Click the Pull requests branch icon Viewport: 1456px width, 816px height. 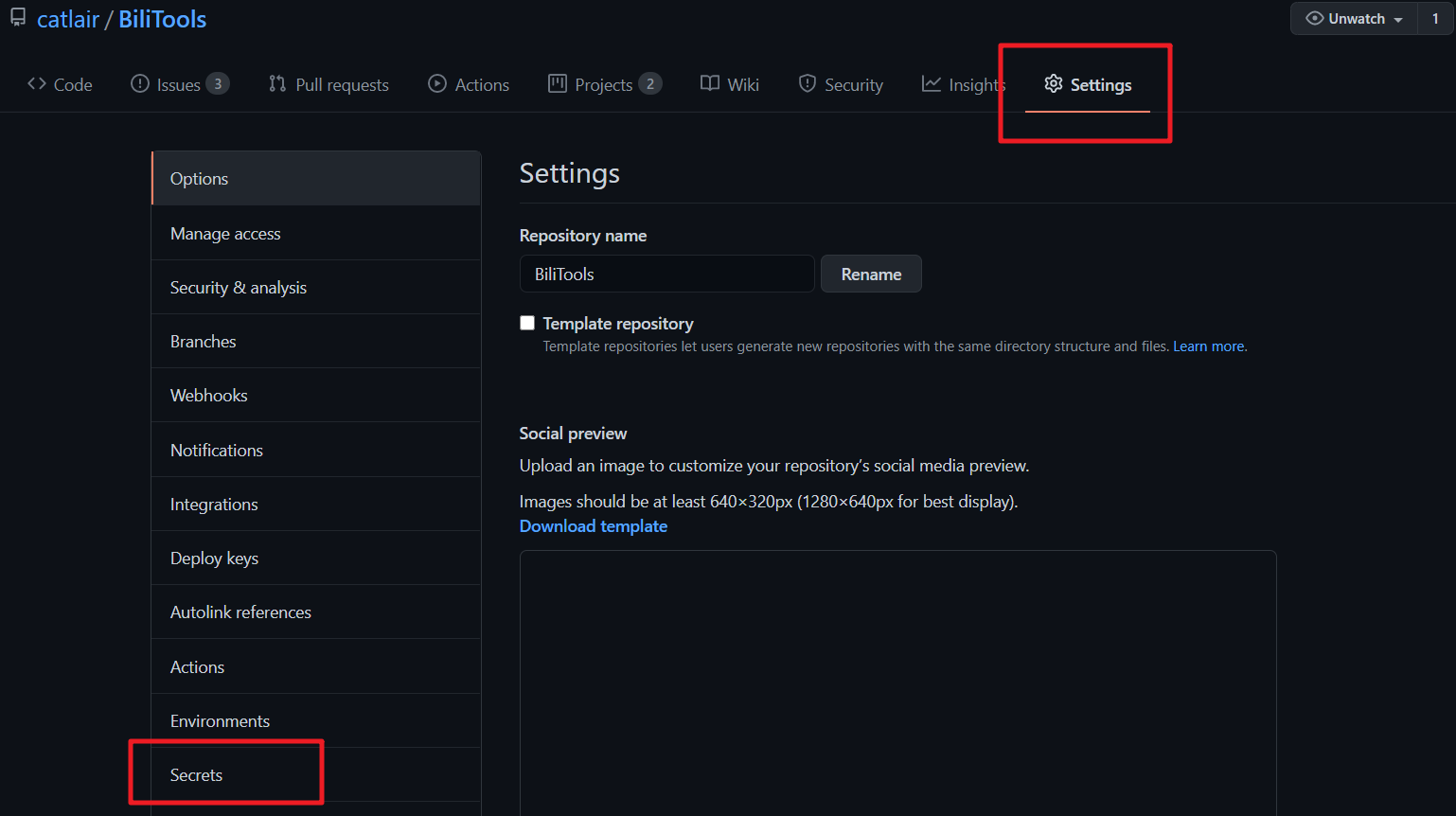277,83
